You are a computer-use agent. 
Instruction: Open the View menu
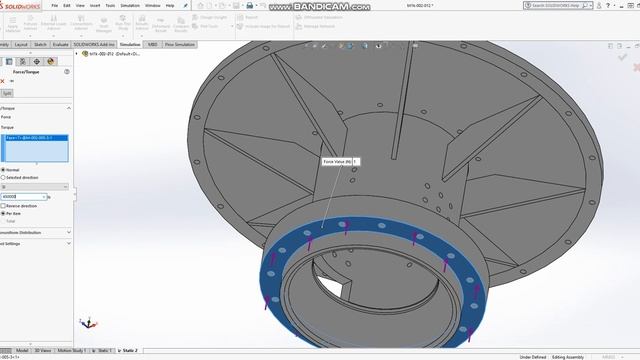pos(80,6)
